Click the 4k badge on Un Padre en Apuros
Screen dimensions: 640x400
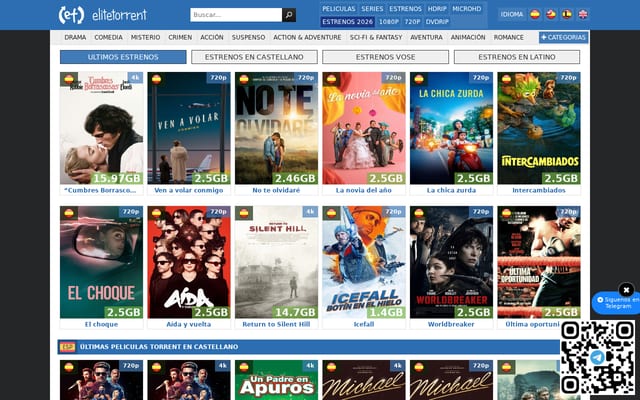click(x=310, y=366)
